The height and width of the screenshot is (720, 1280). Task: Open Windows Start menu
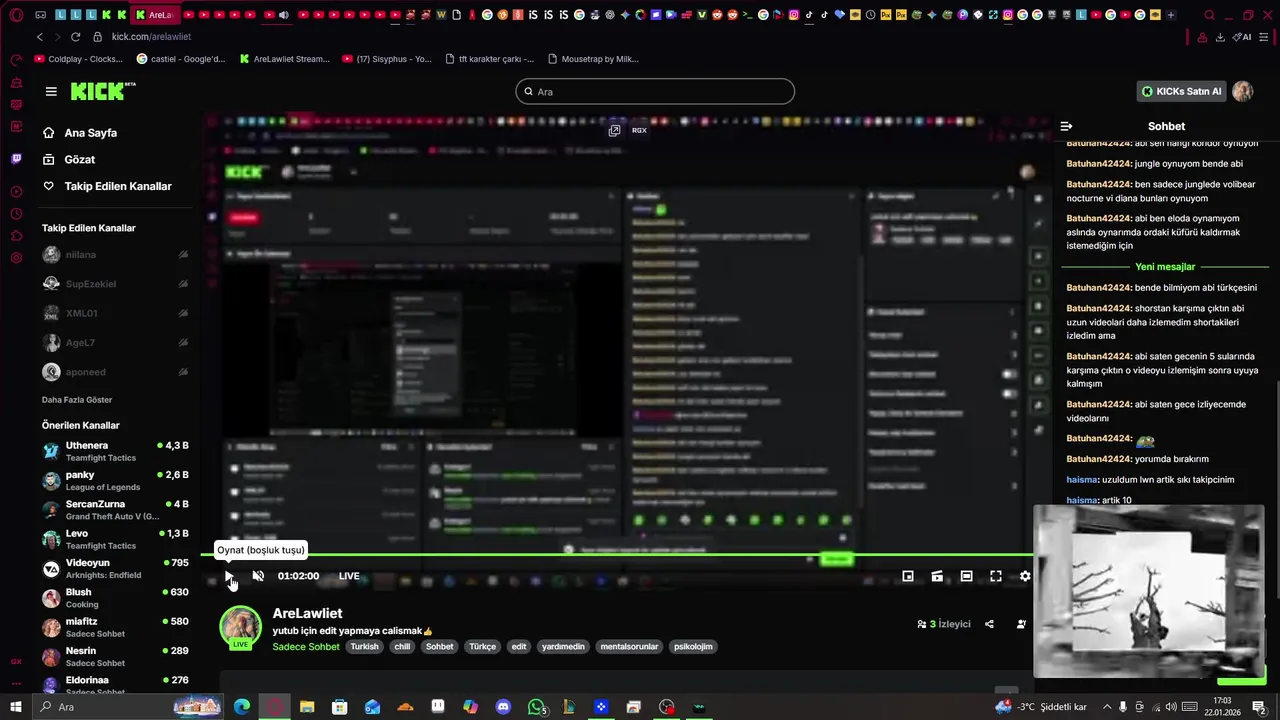(x=16, y=707)
